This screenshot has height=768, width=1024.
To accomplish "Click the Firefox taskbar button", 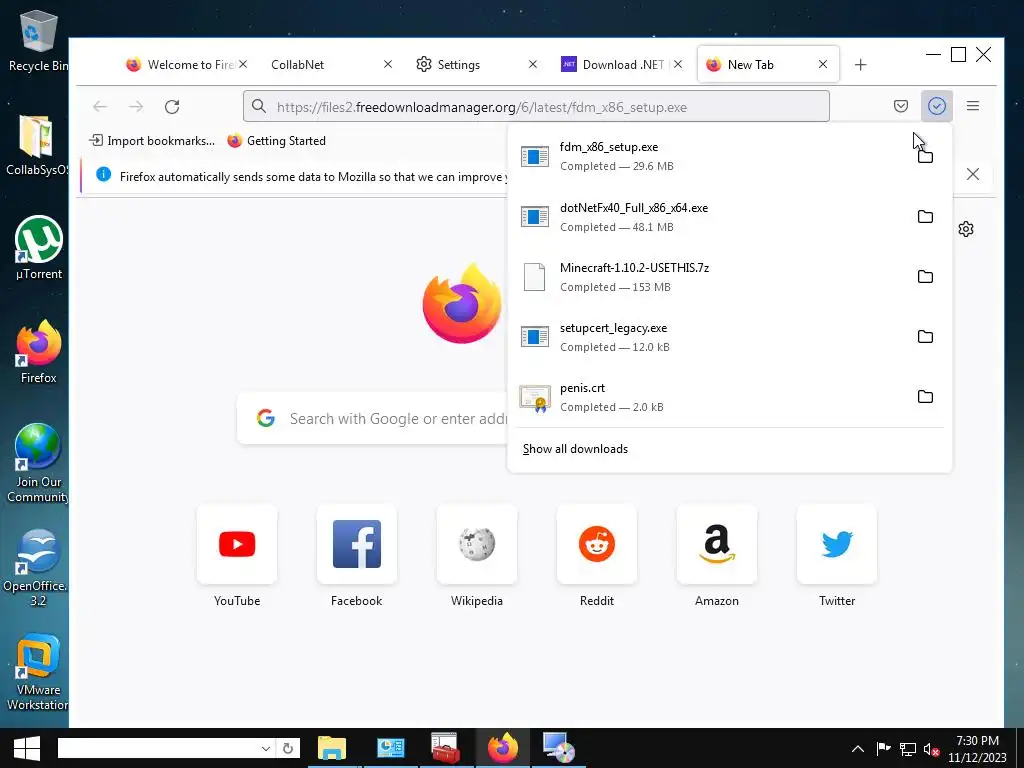I will pos(502,748).
